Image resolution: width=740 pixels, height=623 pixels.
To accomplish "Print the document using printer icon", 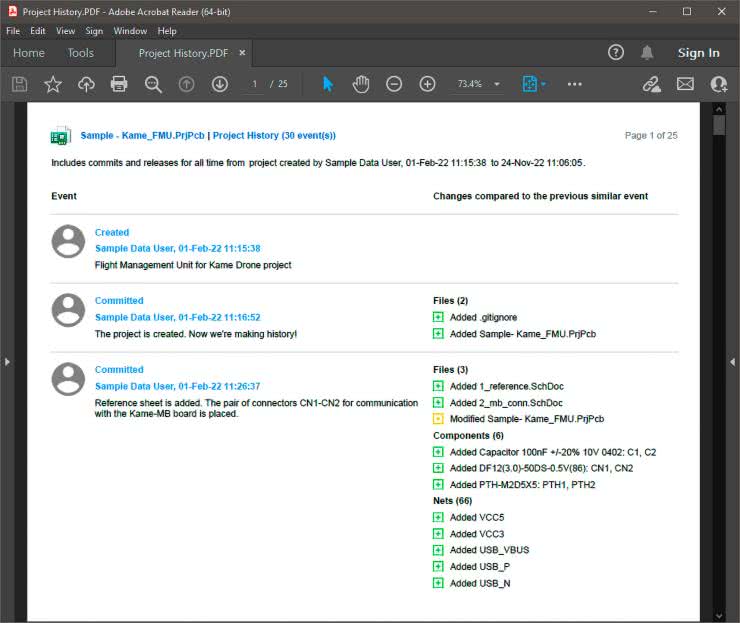I will (119, 84).
